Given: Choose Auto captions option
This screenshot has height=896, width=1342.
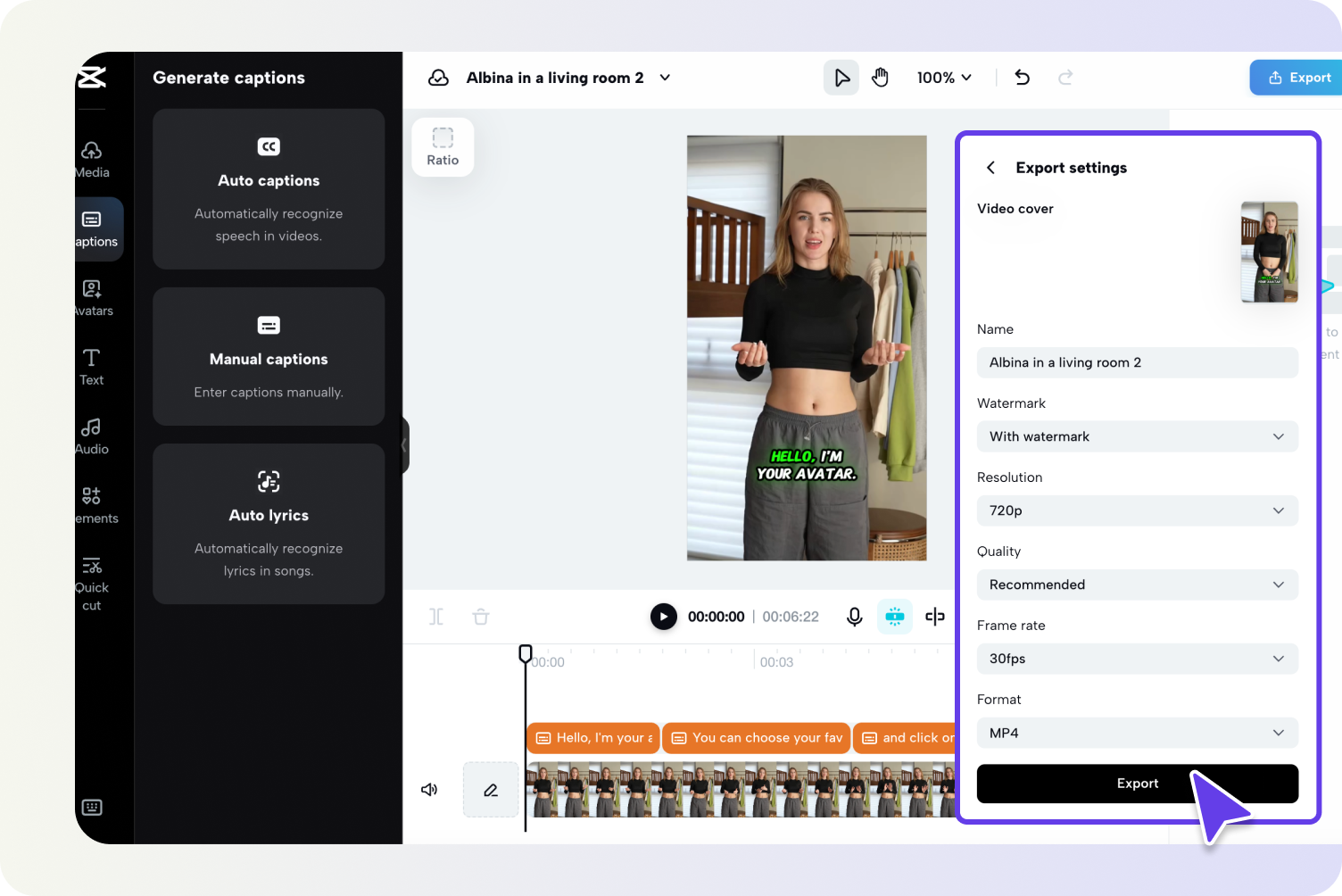Looking at the screenshot, I should tap(269, 189).
